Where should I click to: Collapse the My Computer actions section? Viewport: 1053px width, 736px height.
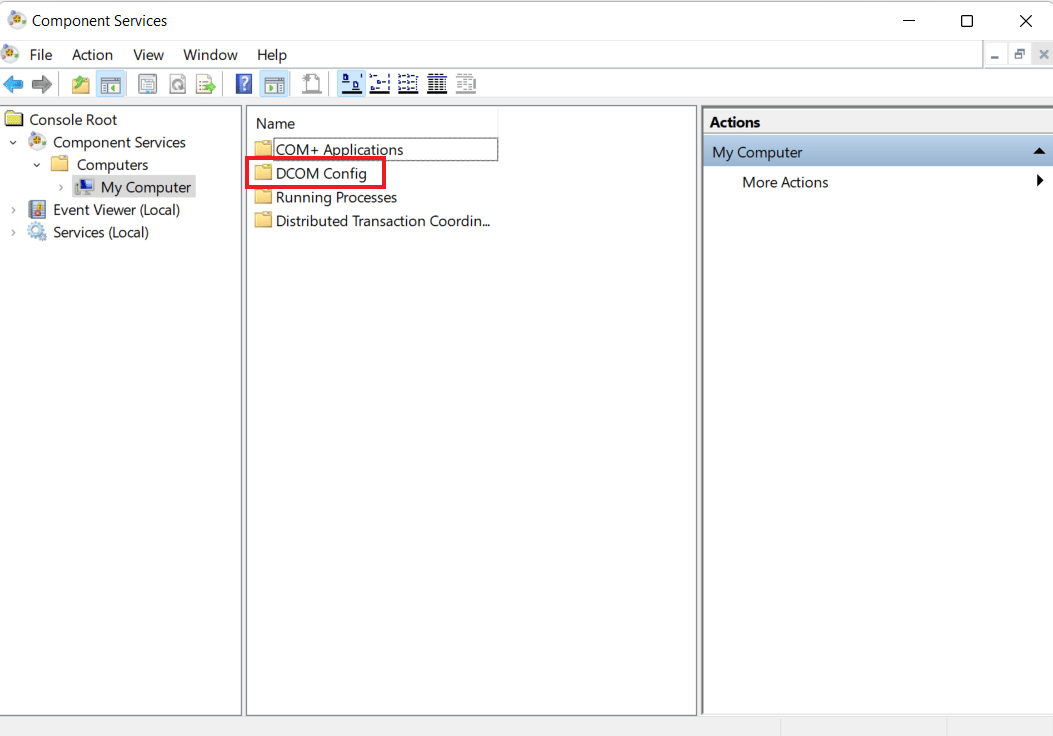tap(1039, 152)
